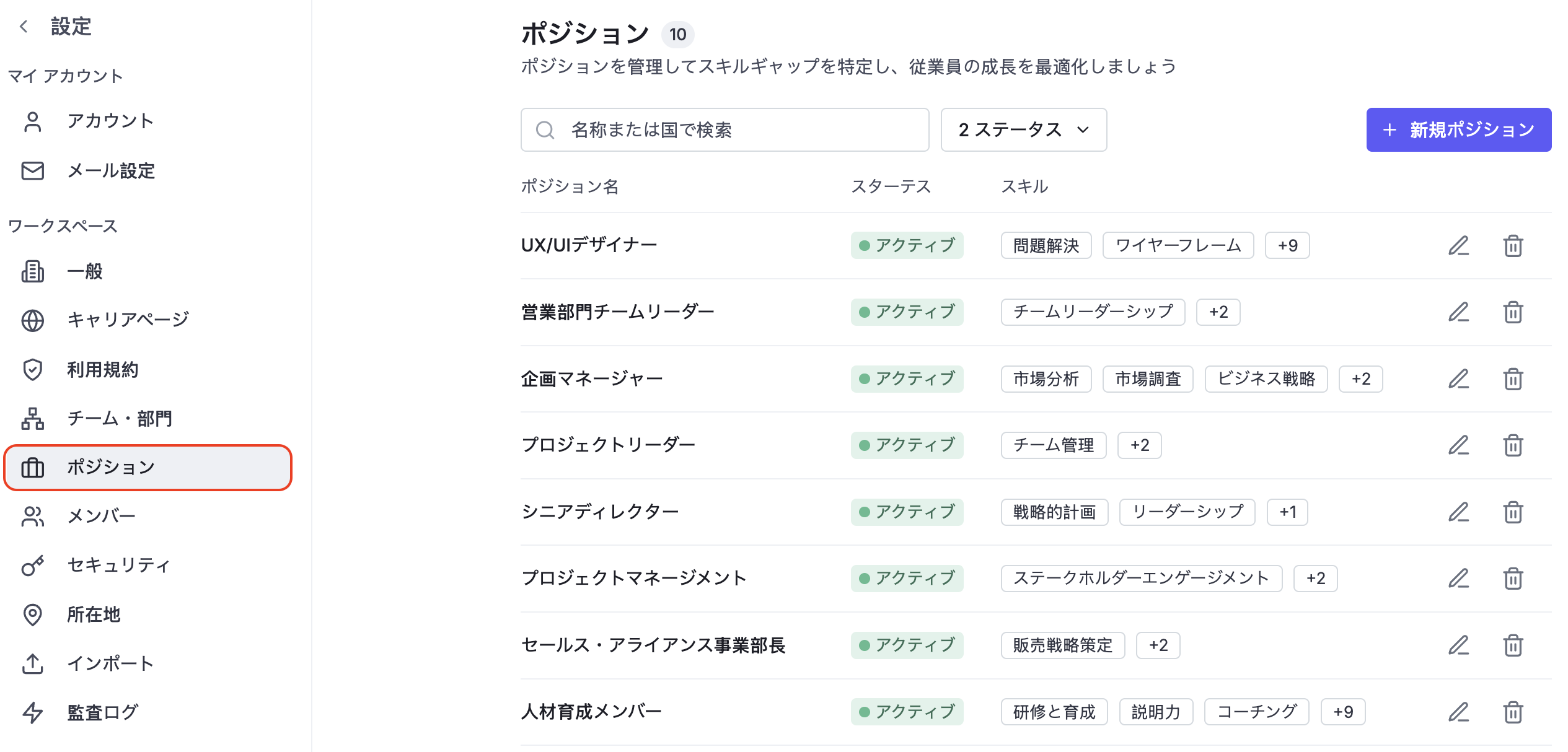Go to セキュリティ settings
Image resolution: width=1568 pixels, height=752 pixels.
[x=118, y=565]
